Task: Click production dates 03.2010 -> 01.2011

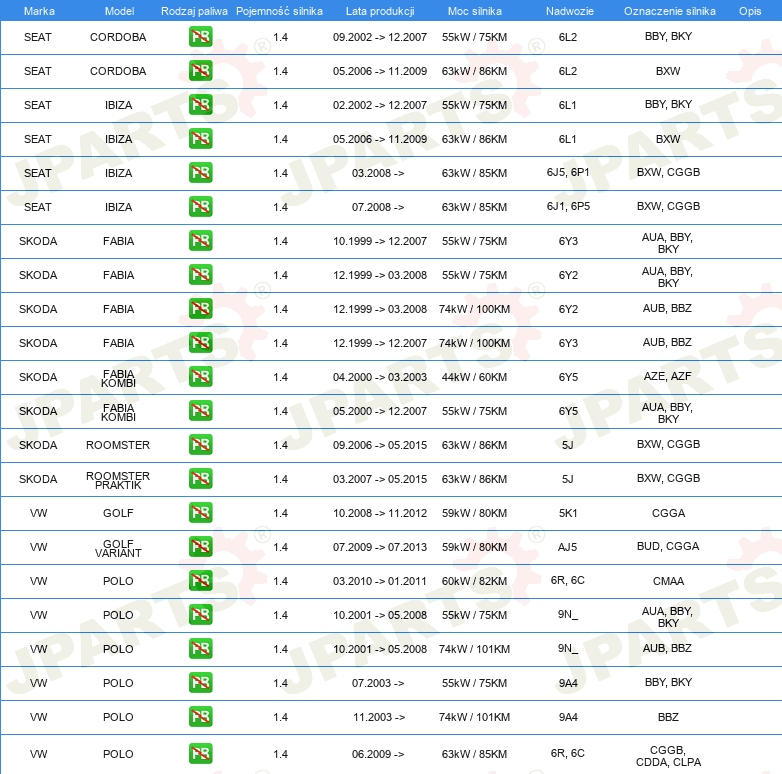Action: [380, 581]
